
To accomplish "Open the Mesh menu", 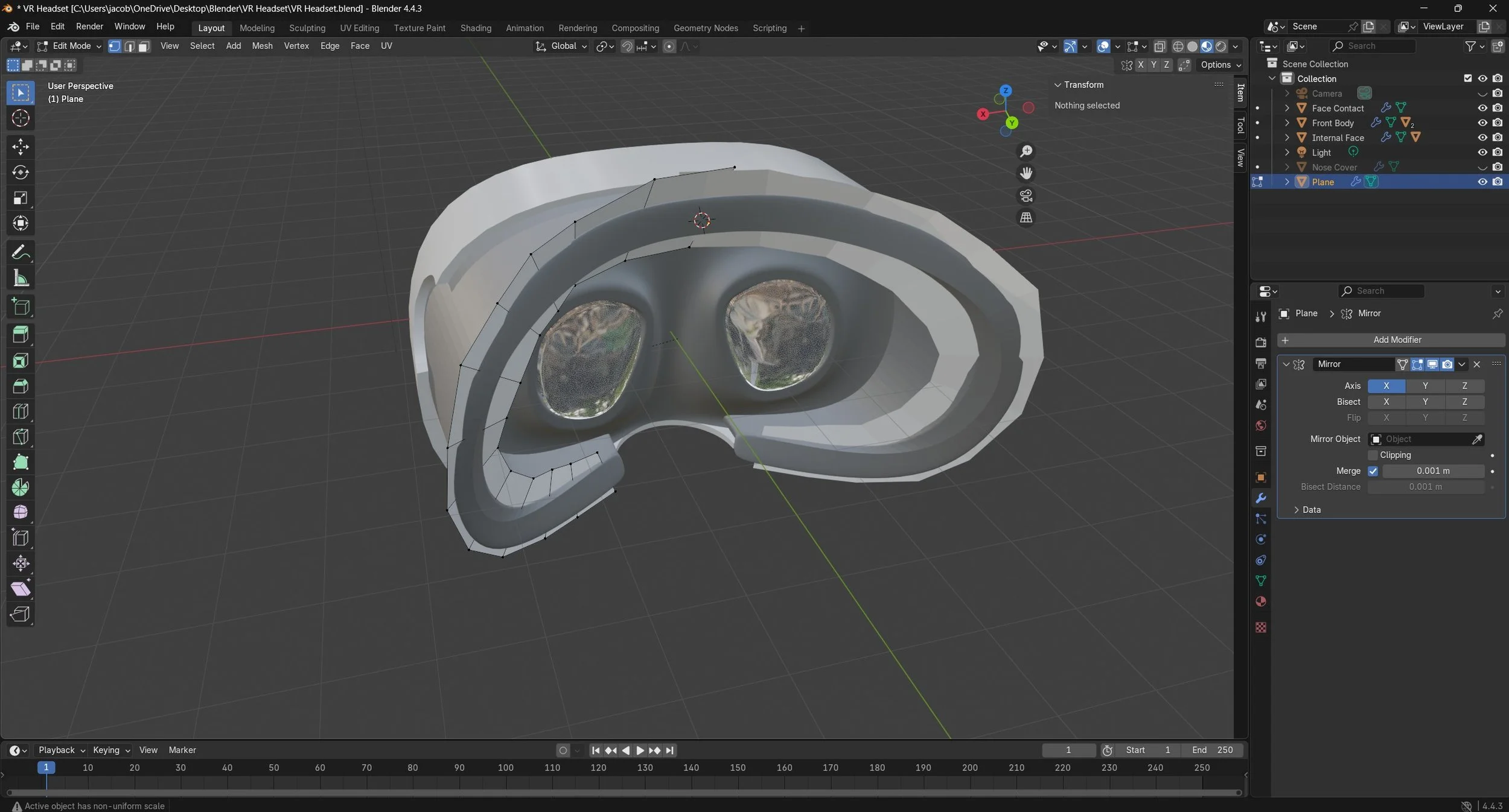I will tap(262, 46).
